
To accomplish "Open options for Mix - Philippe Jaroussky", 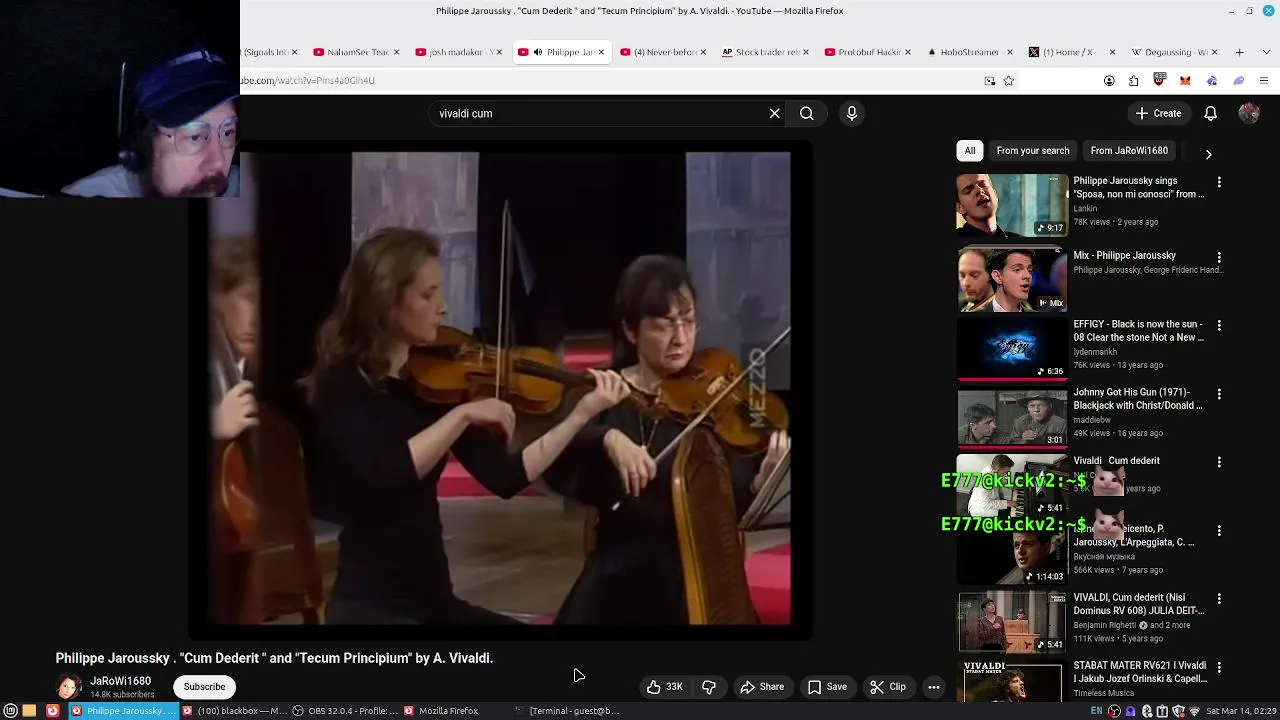I will (1219, 257).
